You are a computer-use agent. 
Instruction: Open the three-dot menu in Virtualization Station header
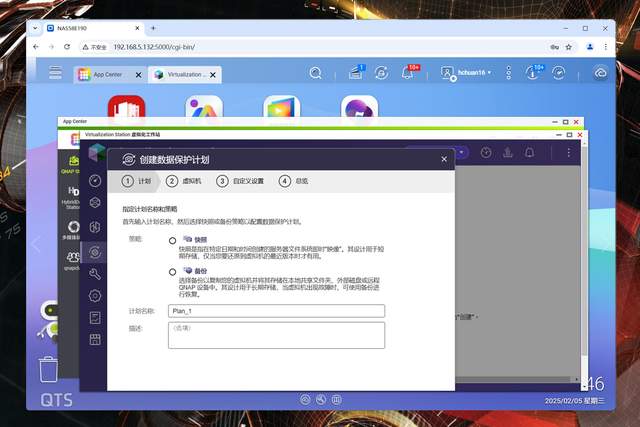(569, 153)
